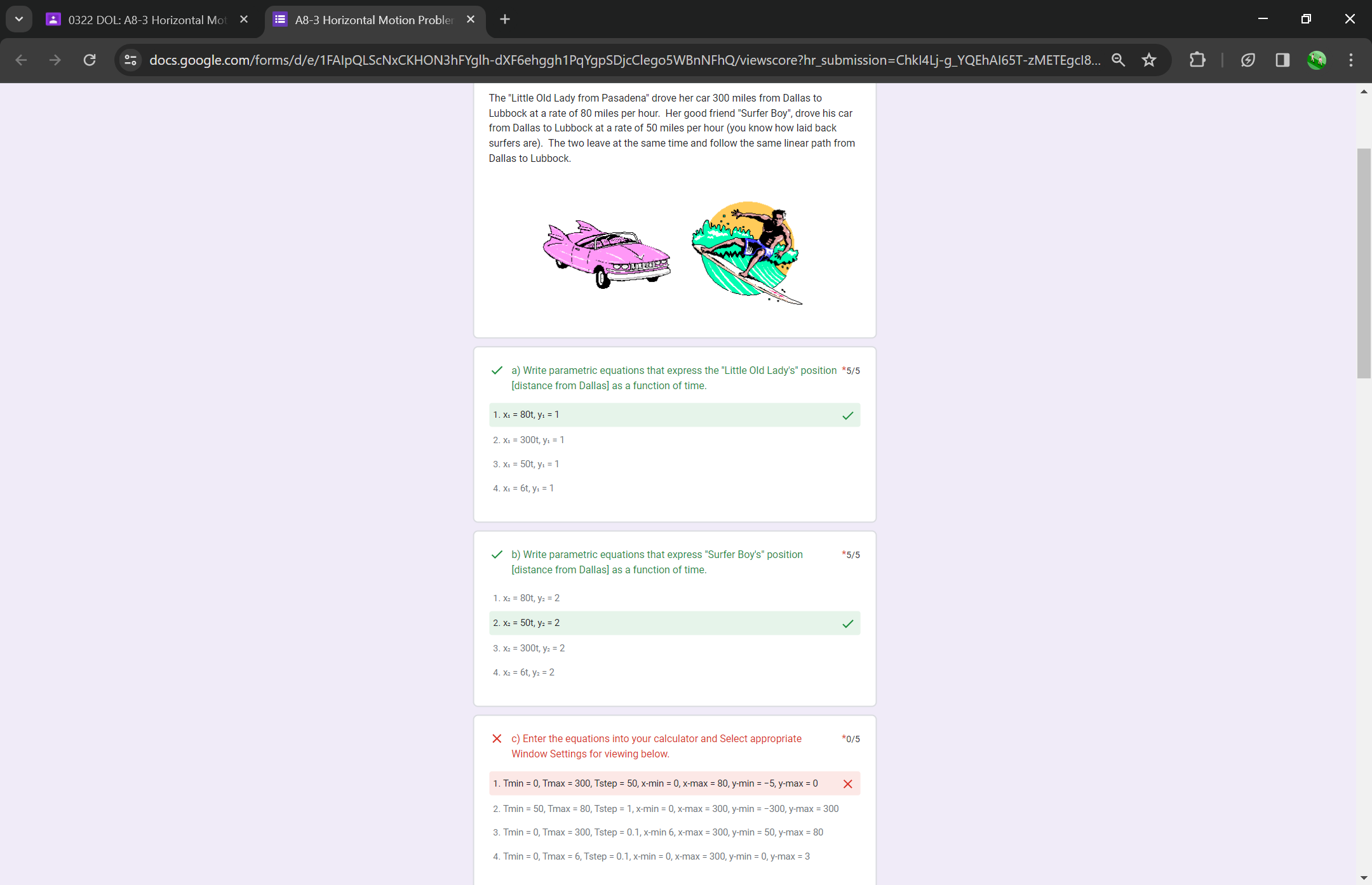This screenshot has height=885, width=1372.
Task: Open the Chrome profile avatar
Action: tap(1316, 60)
